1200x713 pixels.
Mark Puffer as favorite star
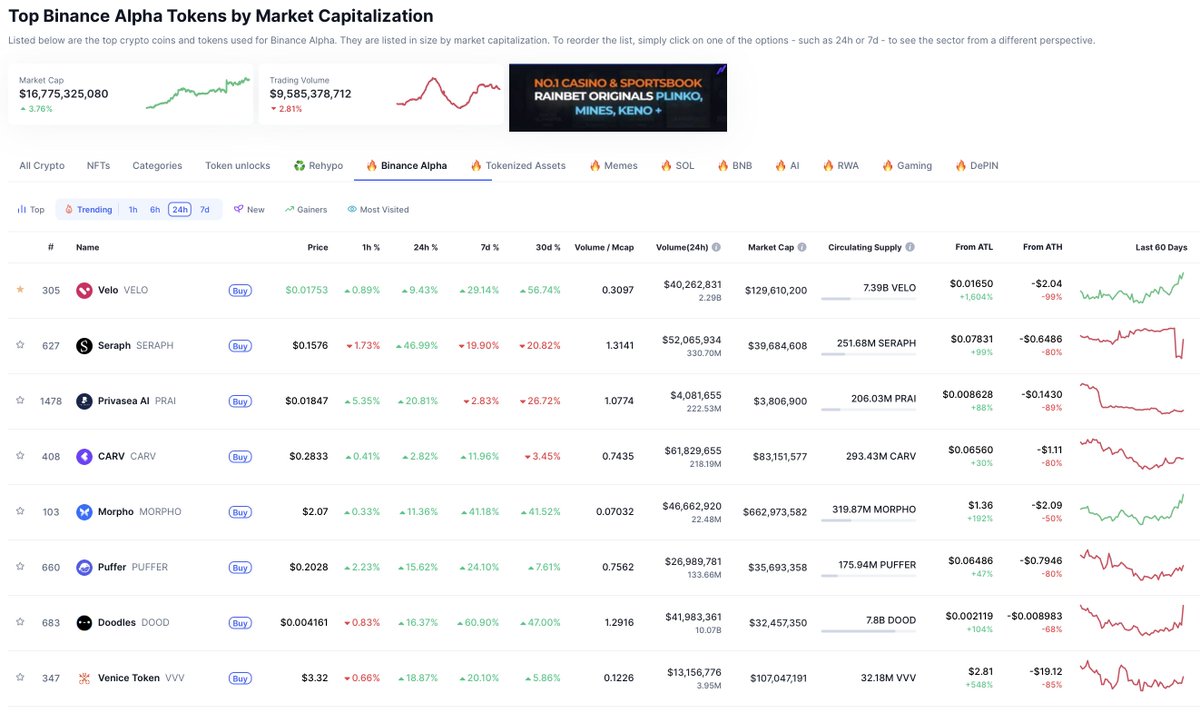coord(20,567)
